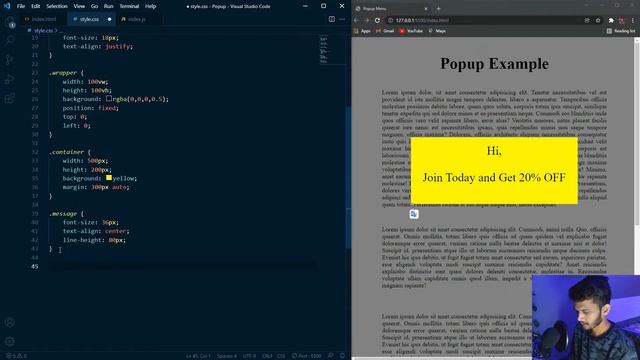The width and height of the screenshot is (640, 360).
Task: Open Gmail bookmark in Chrome
Action: pos(385,31)
